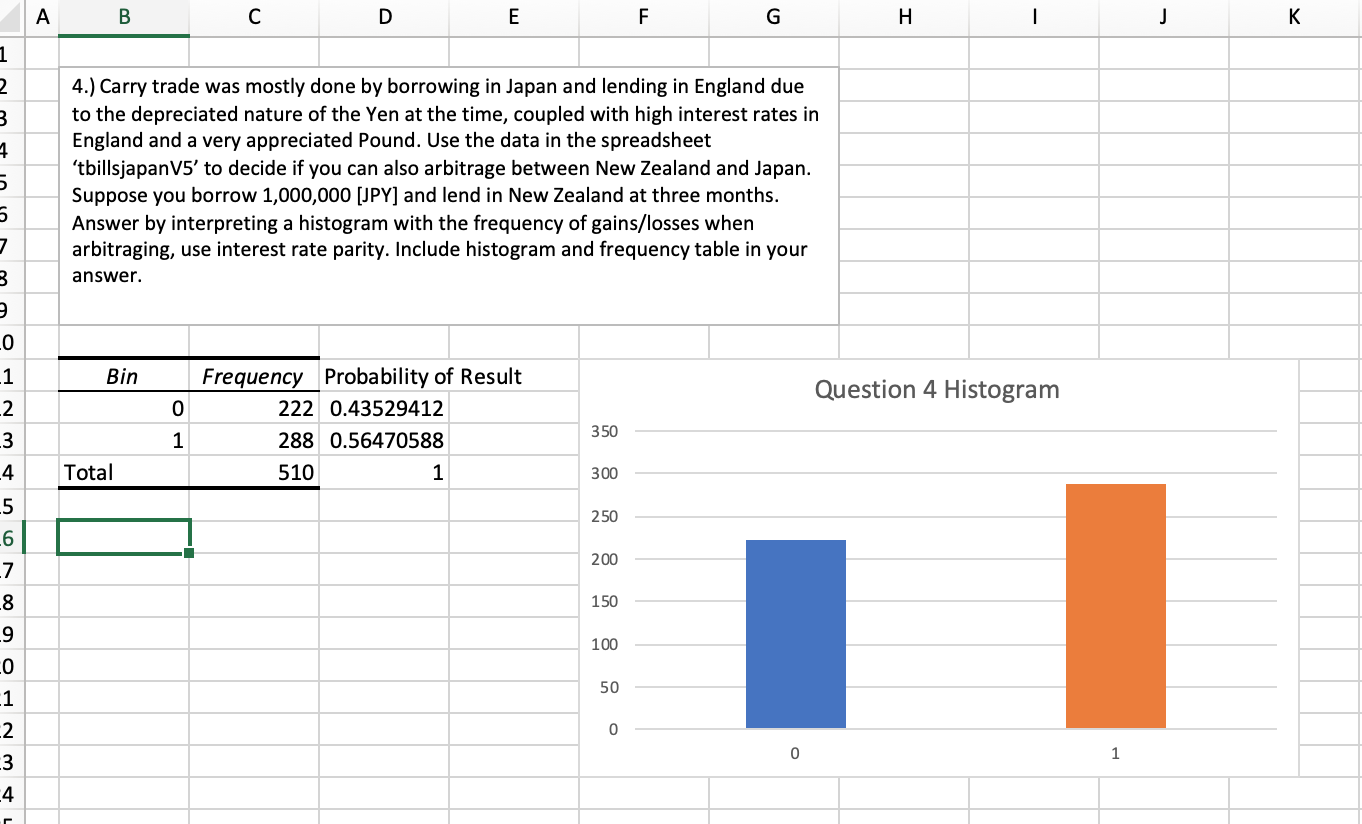This screenshot has height=824, width=1362.
Task: Select column I header
Action: pyautogui.click(x=1034, y=18)
